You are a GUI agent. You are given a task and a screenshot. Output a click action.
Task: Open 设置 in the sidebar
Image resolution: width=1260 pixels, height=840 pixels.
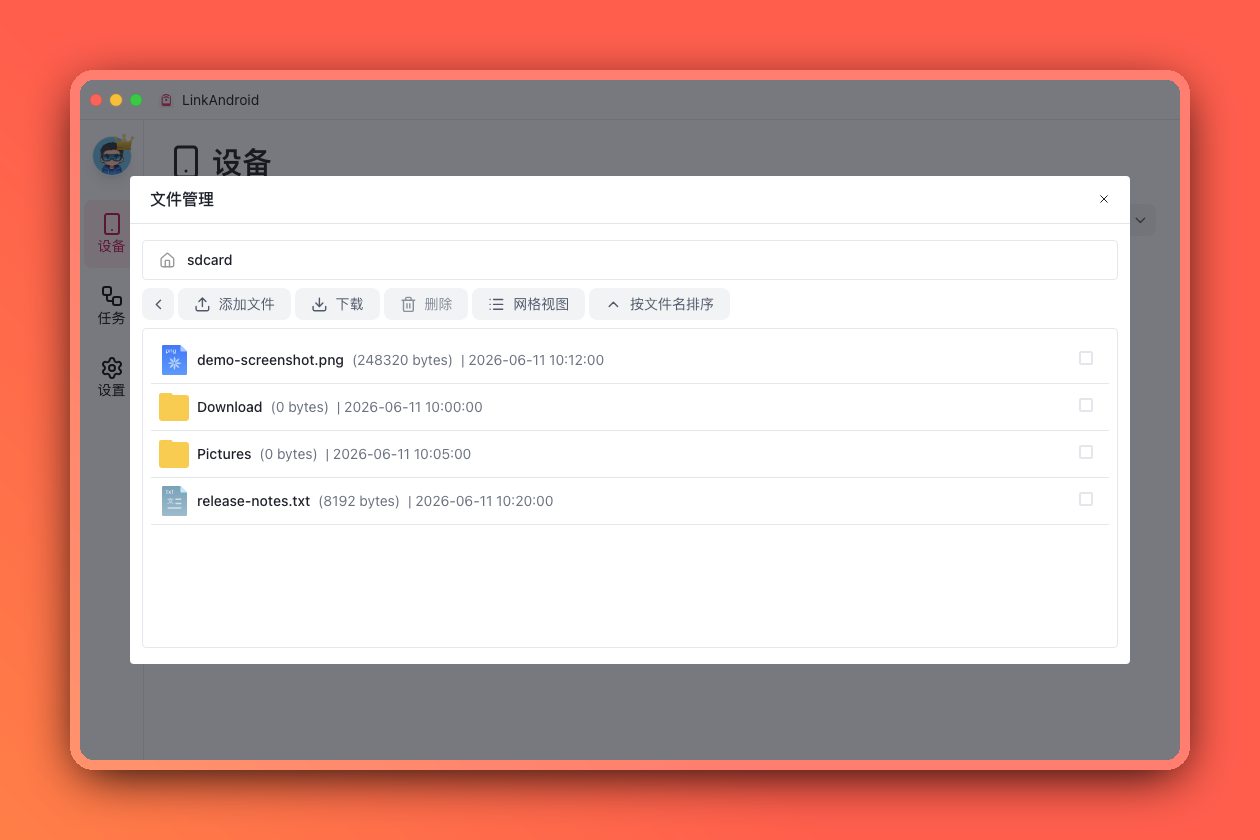coord(111,377)
